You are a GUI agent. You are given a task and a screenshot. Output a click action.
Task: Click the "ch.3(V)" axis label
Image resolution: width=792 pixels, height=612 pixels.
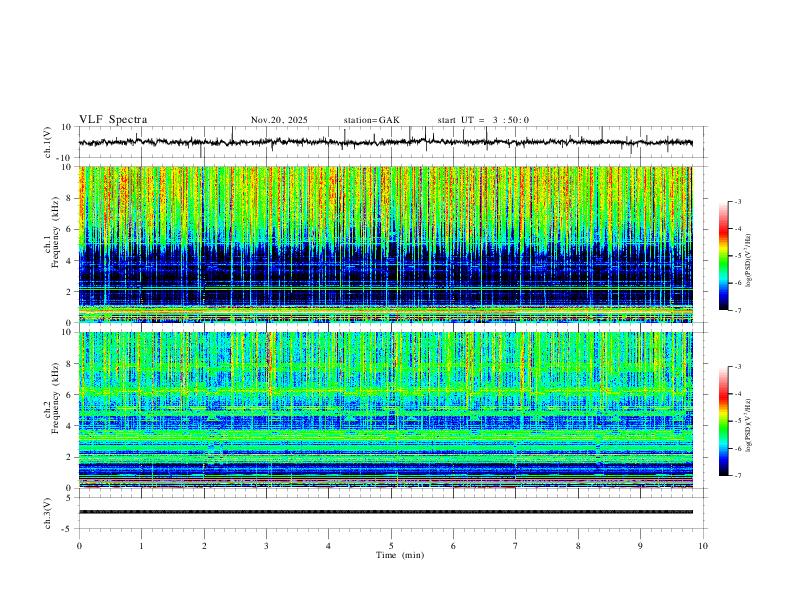(48, 514)
